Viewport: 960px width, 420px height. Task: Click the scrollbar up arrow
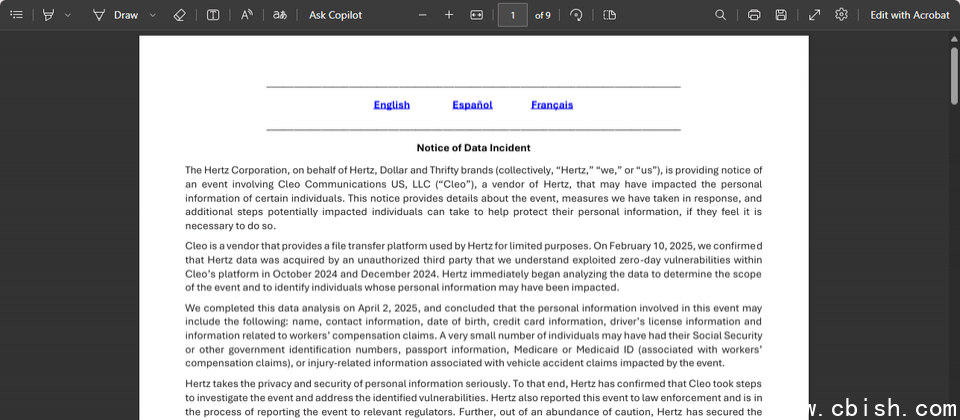954,38
